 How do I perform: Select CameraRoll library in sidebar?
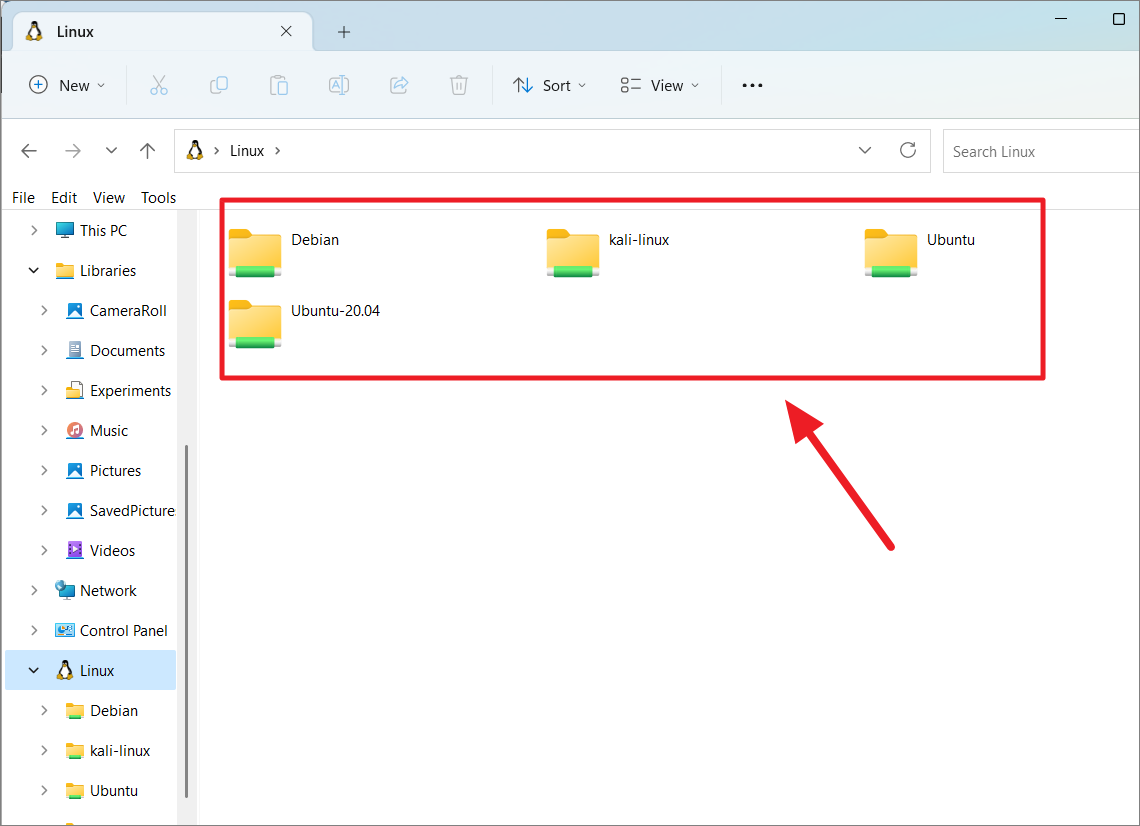pyautogui.click(x=128, y=310)
